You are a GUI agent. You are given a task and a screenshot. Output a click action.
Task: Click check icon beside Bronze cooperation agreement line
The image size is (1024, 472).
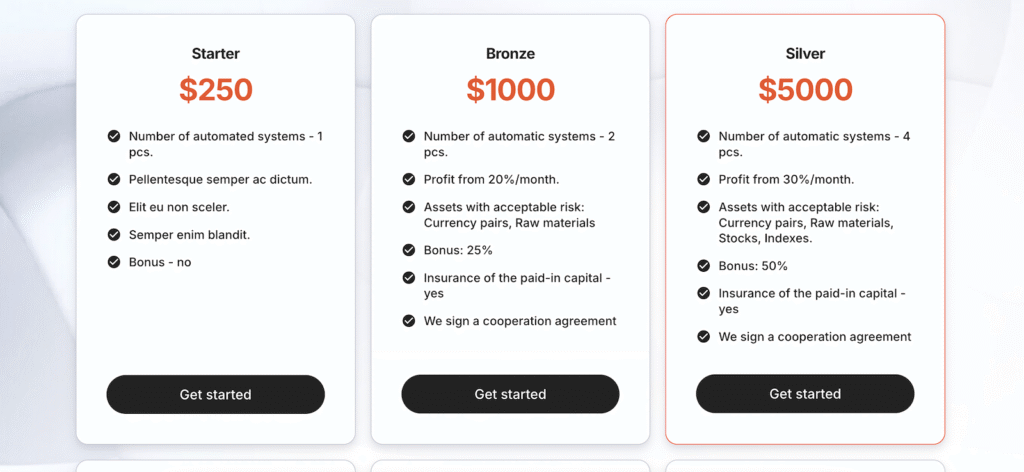(x=409, y=321)
